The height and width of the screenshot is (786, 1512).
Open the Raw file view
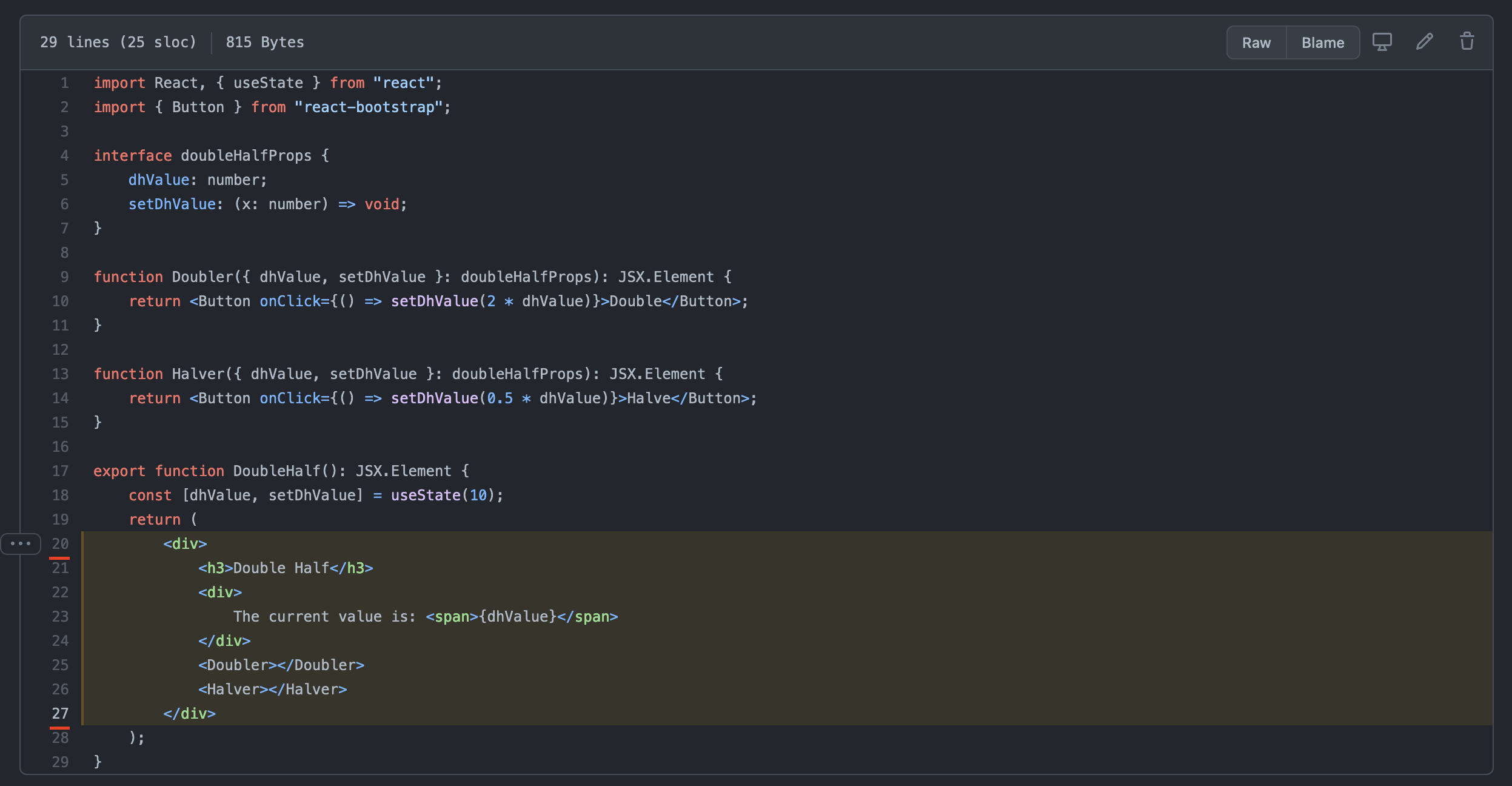click(x=1256, y=42)
